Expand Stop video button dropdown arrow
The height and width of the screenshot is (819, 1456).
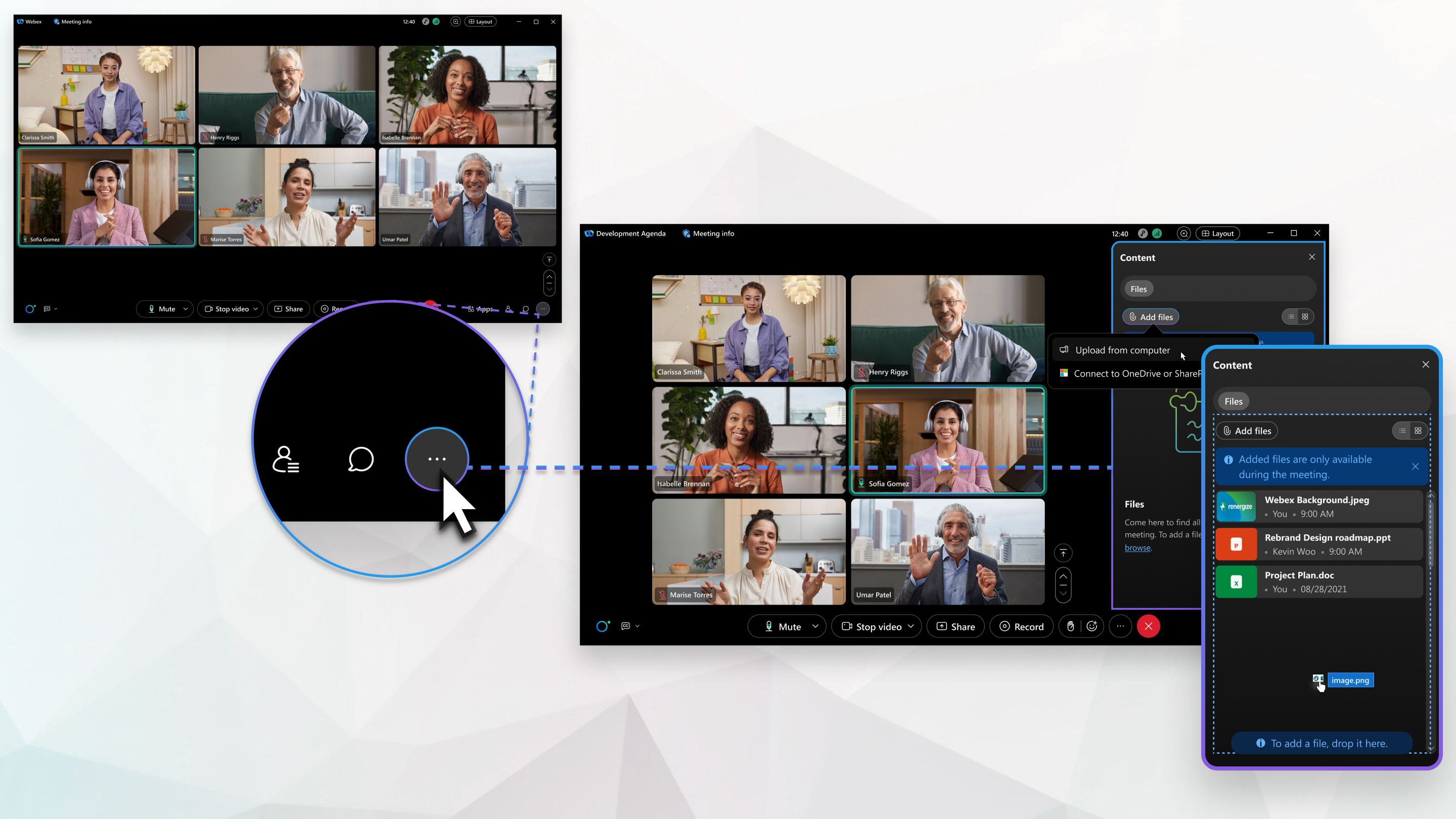click(911, 626)
